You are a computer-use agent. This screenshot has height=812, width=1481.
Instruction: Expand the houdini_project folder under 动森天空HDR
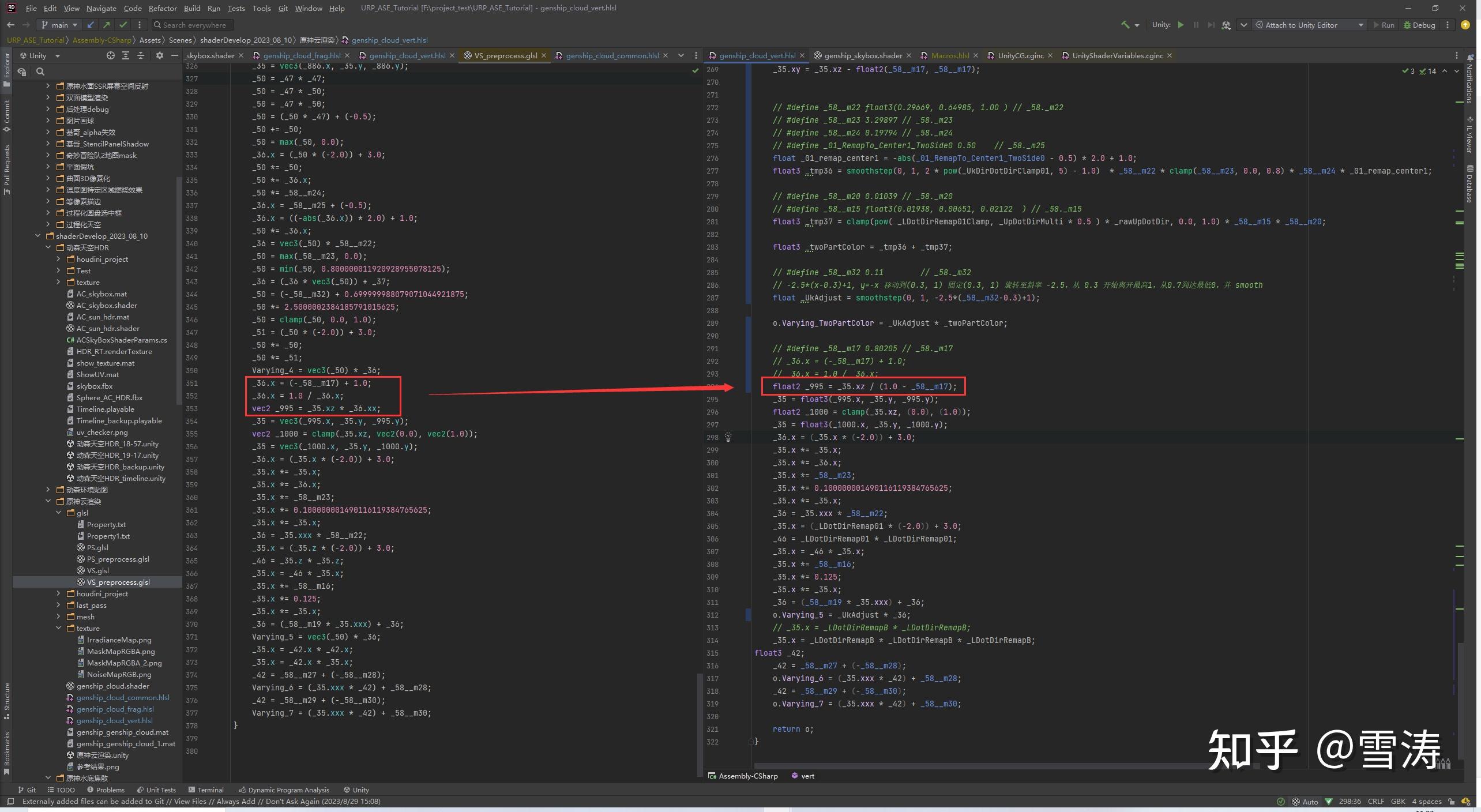[x=58, y=259]
